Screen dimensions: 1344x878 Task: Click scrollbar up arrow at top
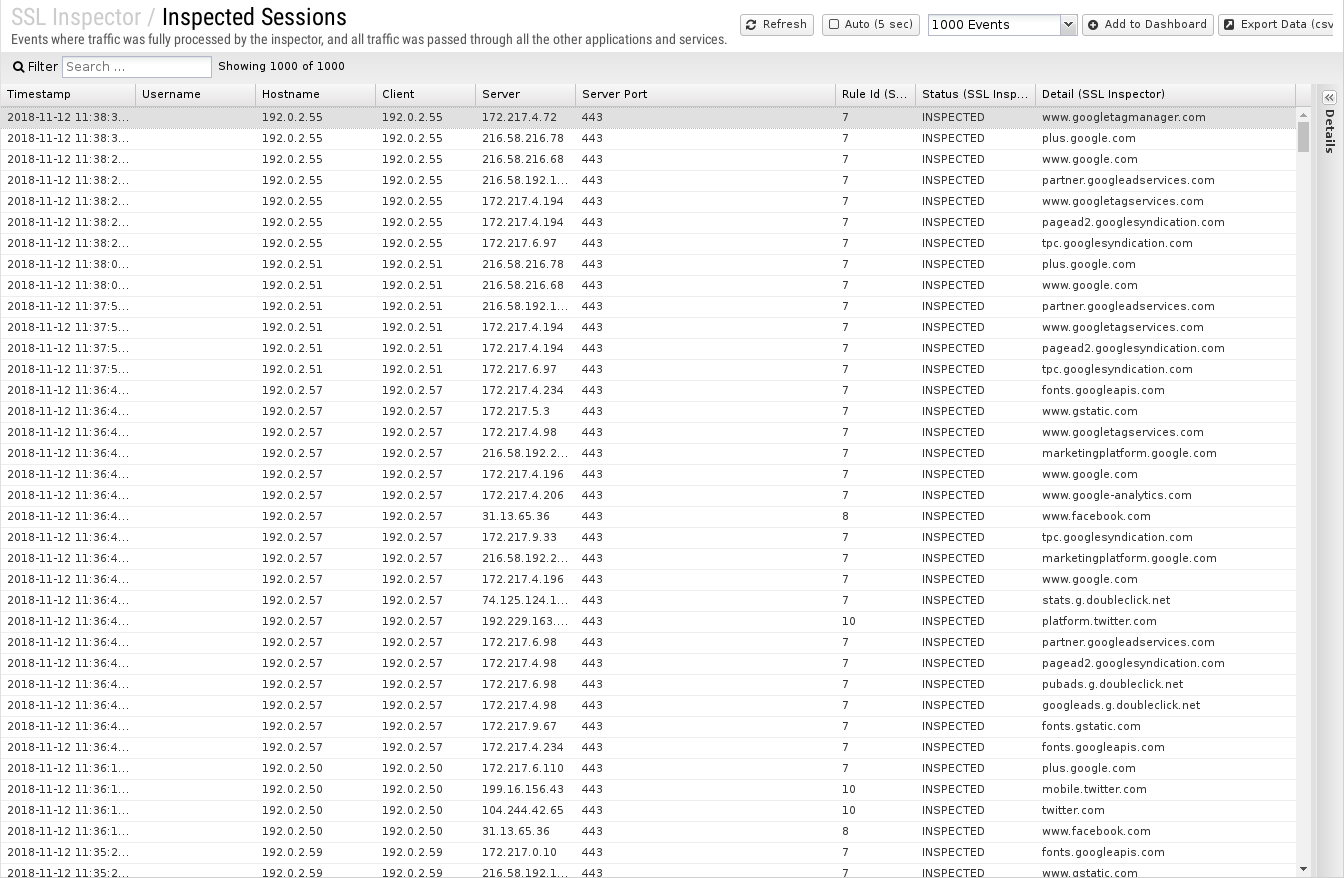tap(1303, 115)
